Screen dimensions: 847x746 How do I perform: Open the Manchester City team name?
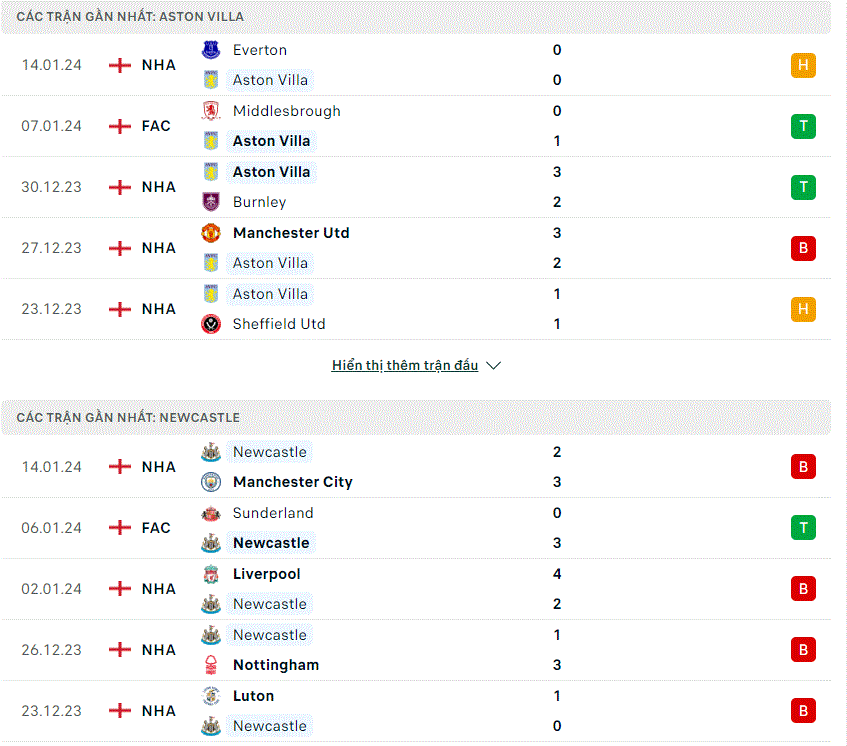(x=293, y=481)
